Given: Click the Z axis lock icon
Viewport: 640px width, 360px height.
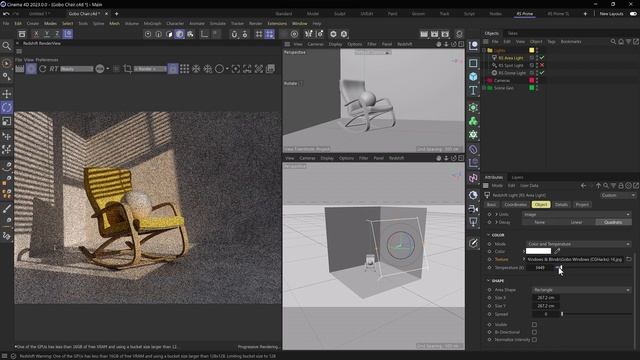Looking at the screenshot, I should point(57,34).
